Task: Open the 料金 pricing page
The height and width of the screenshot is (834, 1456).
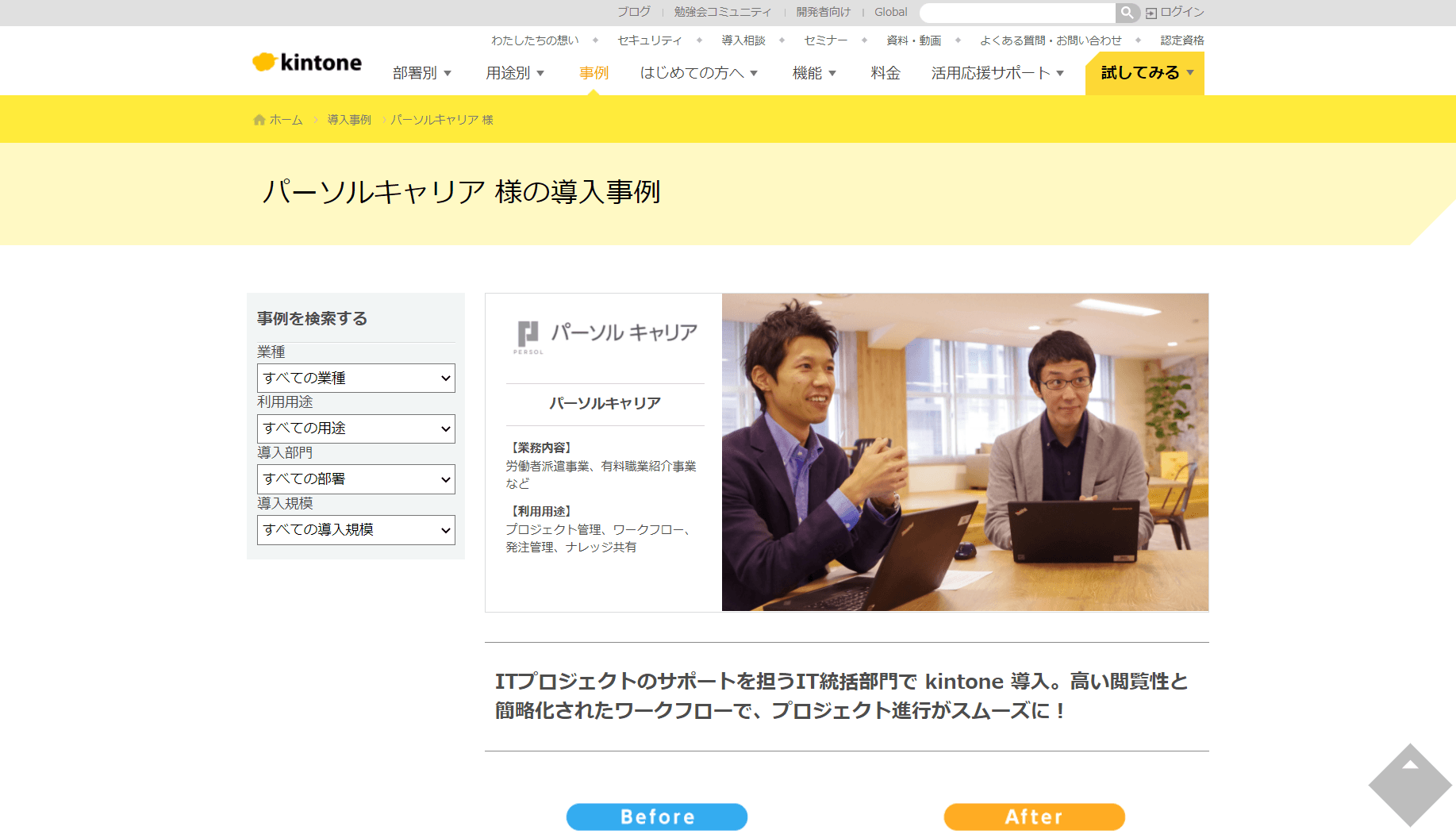Action: click(x=886, y=73)
